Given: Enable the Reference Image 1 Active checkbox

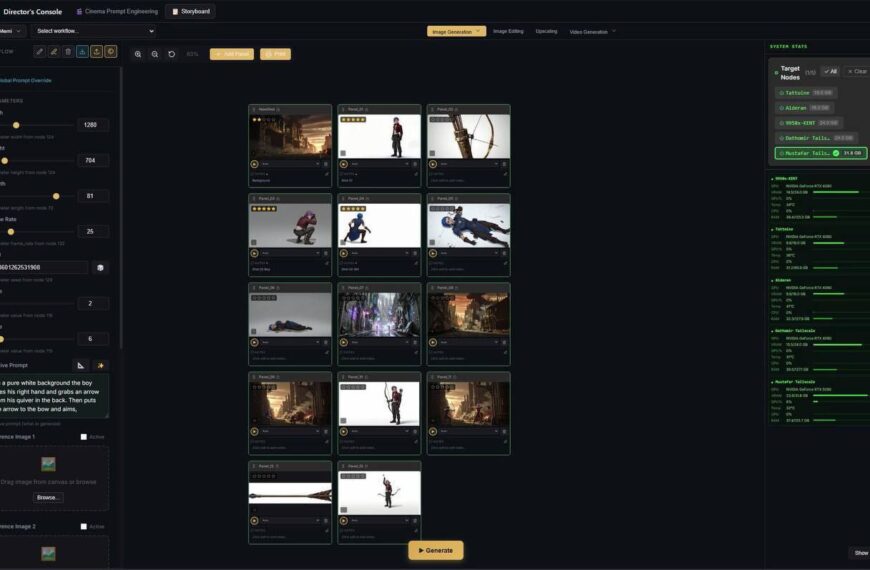Looking at the screenshot, I should [x=84, y=437].
